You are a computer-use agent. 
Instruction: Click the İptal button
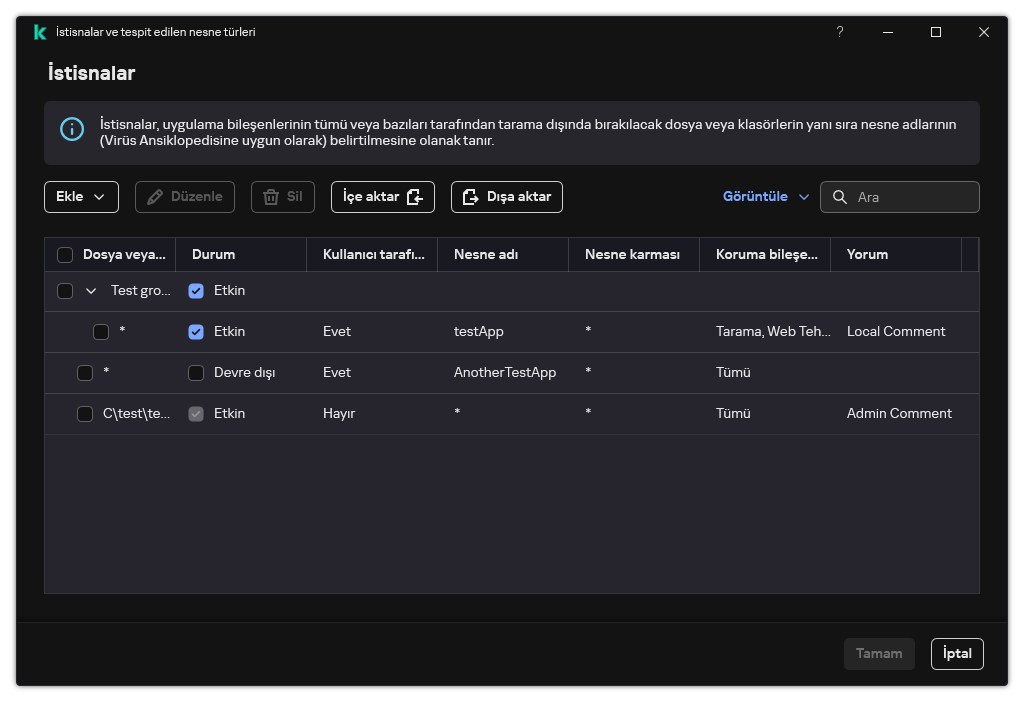click(957, 654)
